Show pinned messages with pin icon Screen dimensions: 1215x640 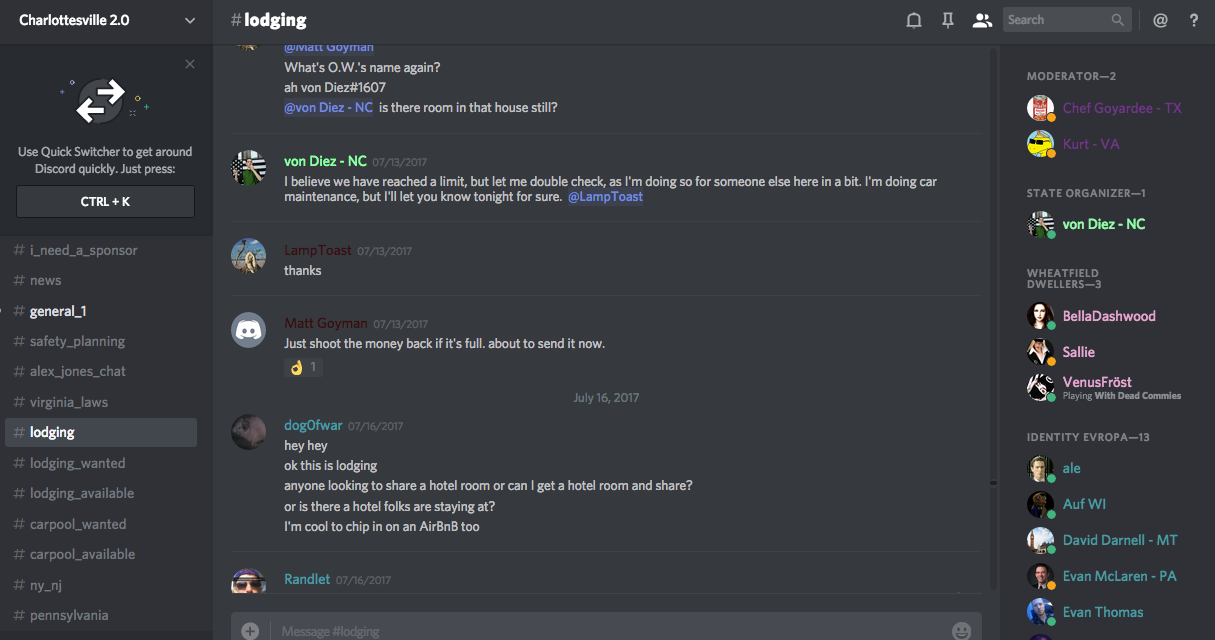948,20
